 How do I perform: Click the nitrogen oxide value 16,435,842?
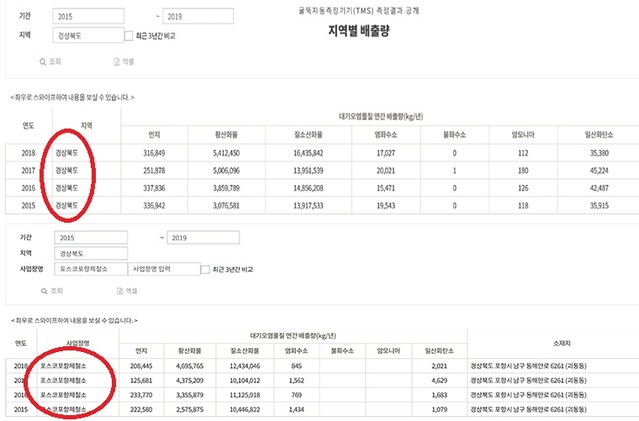coord(308,153)
